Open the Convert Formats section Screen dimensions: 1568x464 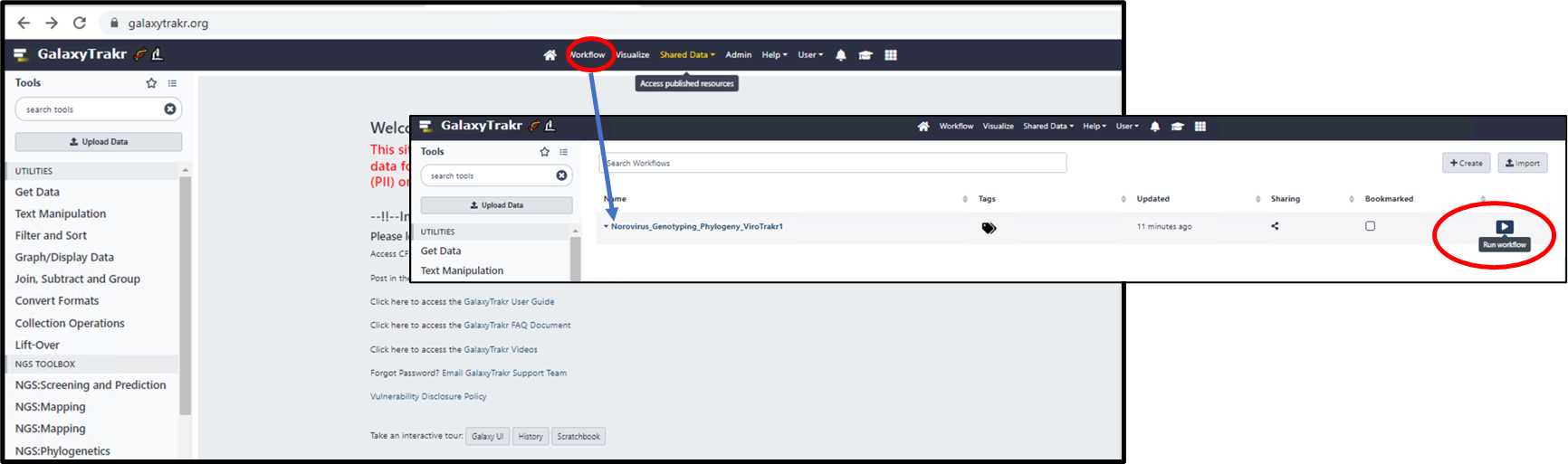57,300
